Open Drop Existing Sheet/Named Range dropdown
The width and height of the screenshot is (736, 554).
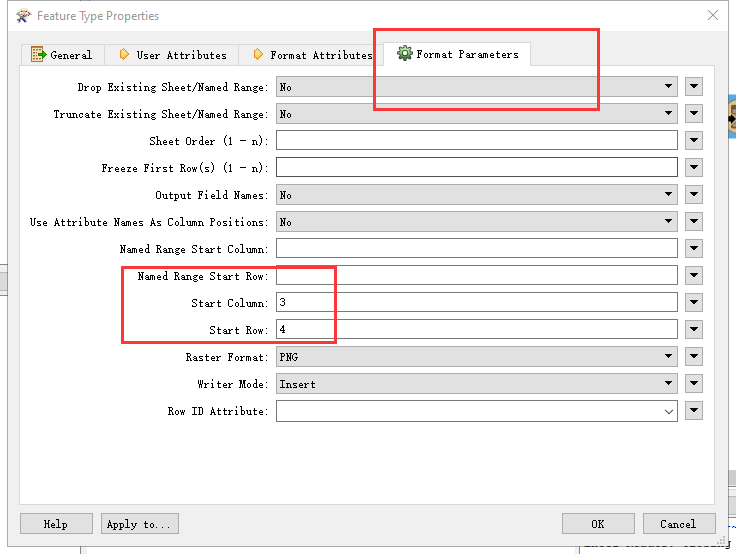tap(476, 87)
